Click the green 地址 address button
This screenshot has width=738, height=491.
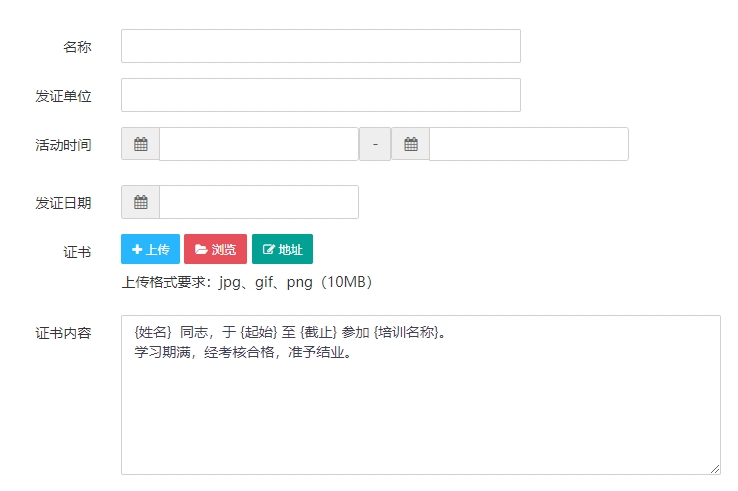click(x=282, y=249)
